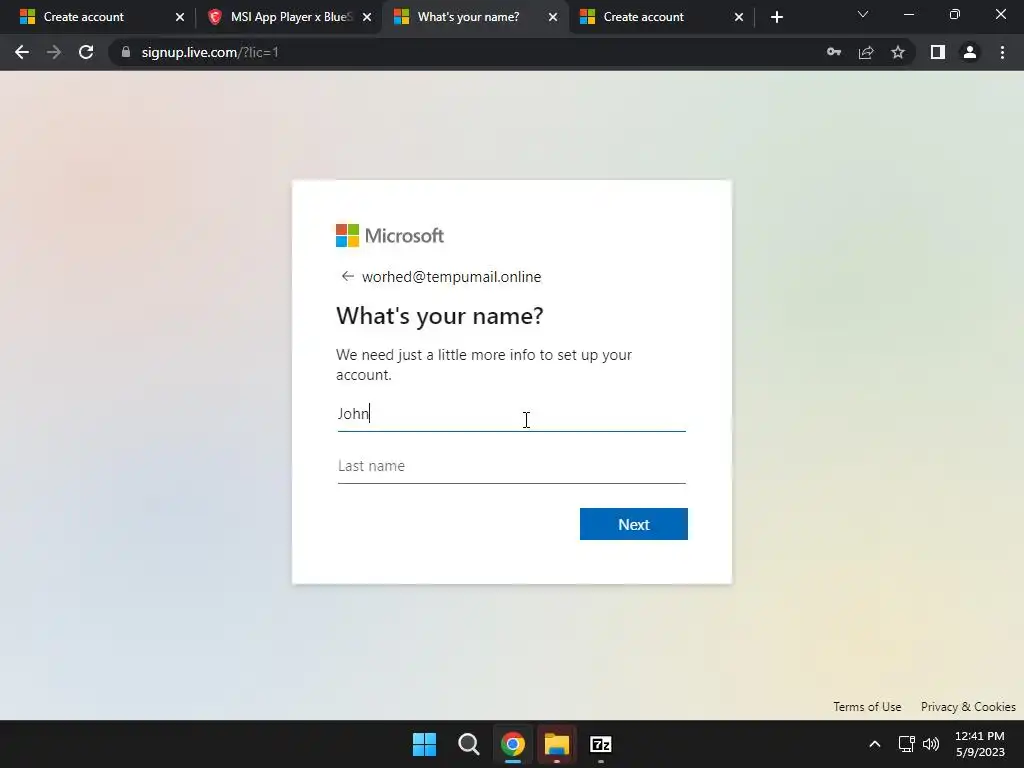Click the browser forward arrow
The height and width of the screenshot is (768, 1024).
pyautogui.click(x=54, y=52)
